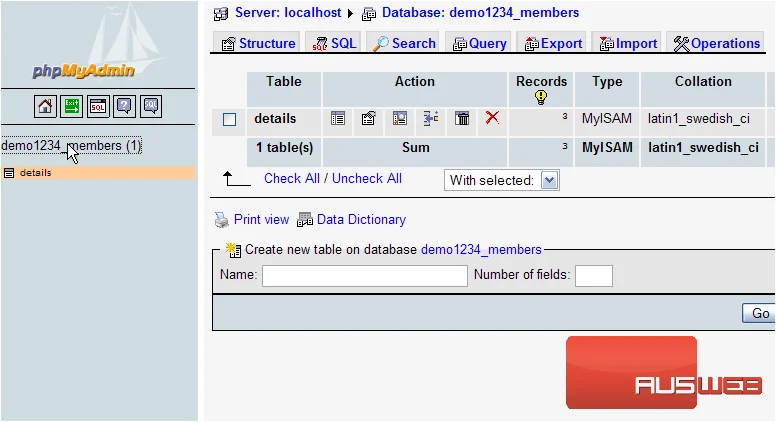Click the printer icon beside Print view
This screenshot has height=422, width=776.
[221, 220]
